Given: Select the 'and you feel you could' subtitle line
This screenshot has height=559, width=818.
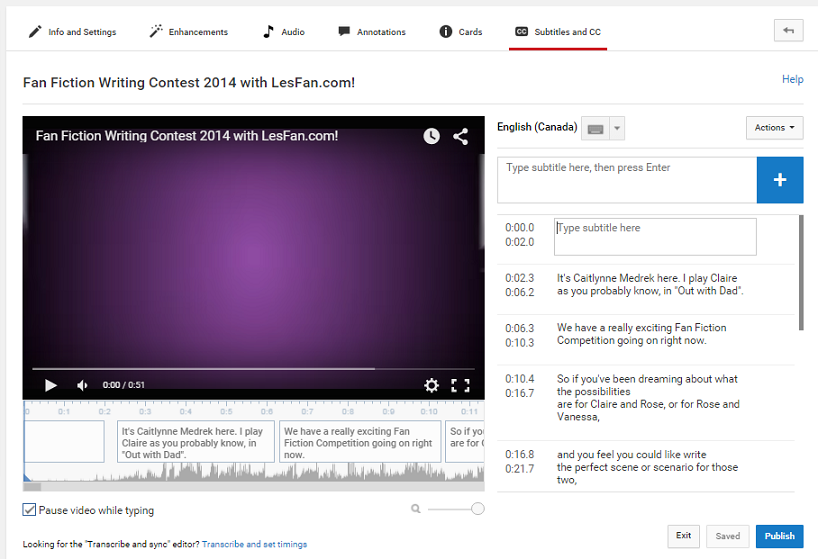Looking at the screenshot, I should (x=647, y=467).
